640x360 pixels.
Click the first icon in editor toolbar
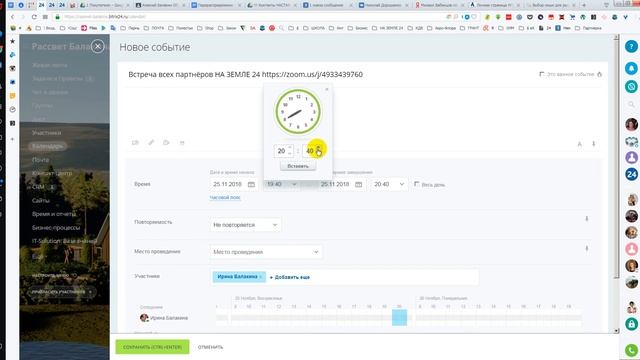(135, 142)
